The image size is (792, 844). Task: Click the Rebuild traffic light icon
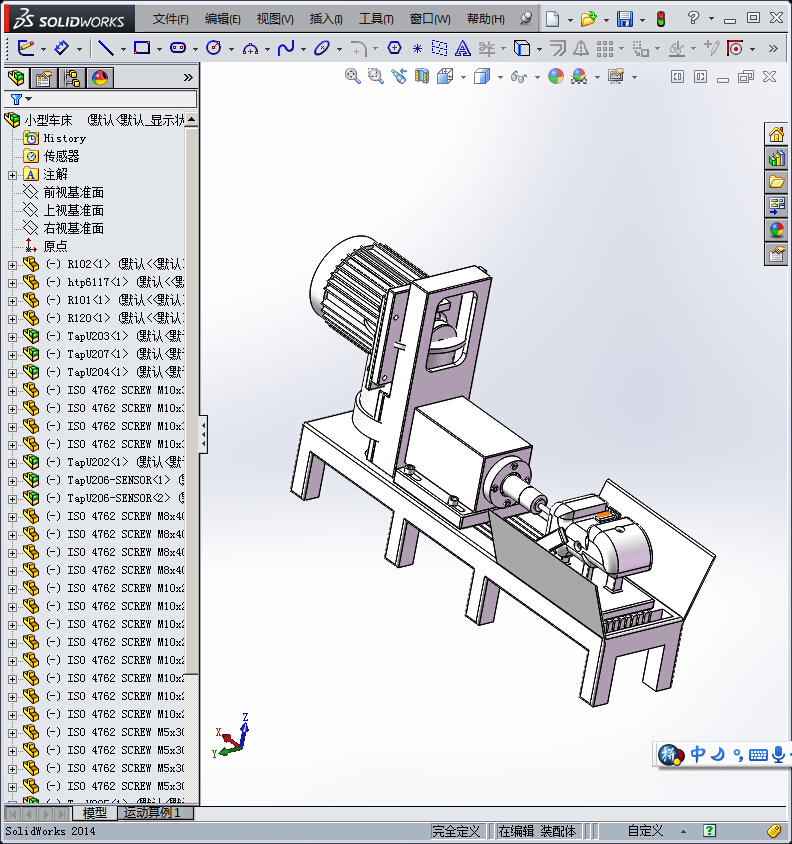661,19
